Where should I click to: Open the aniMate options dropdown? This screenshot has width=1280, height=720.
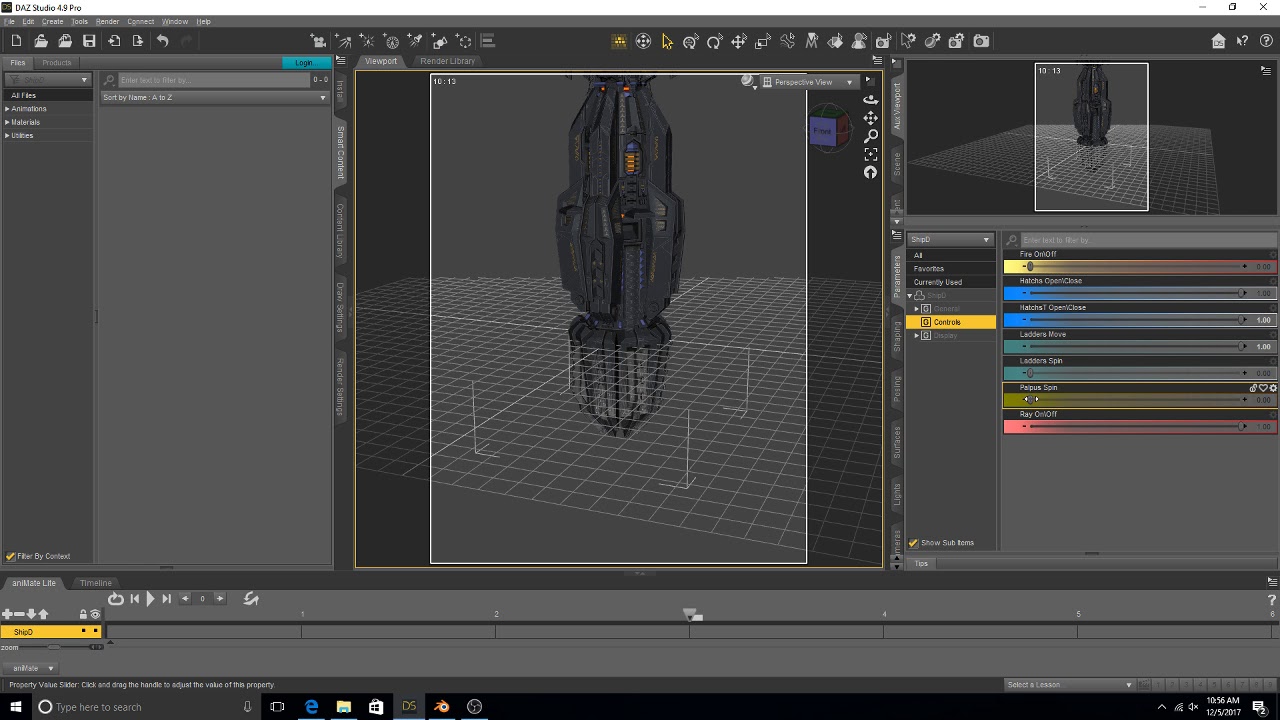(x=30, y=668)
